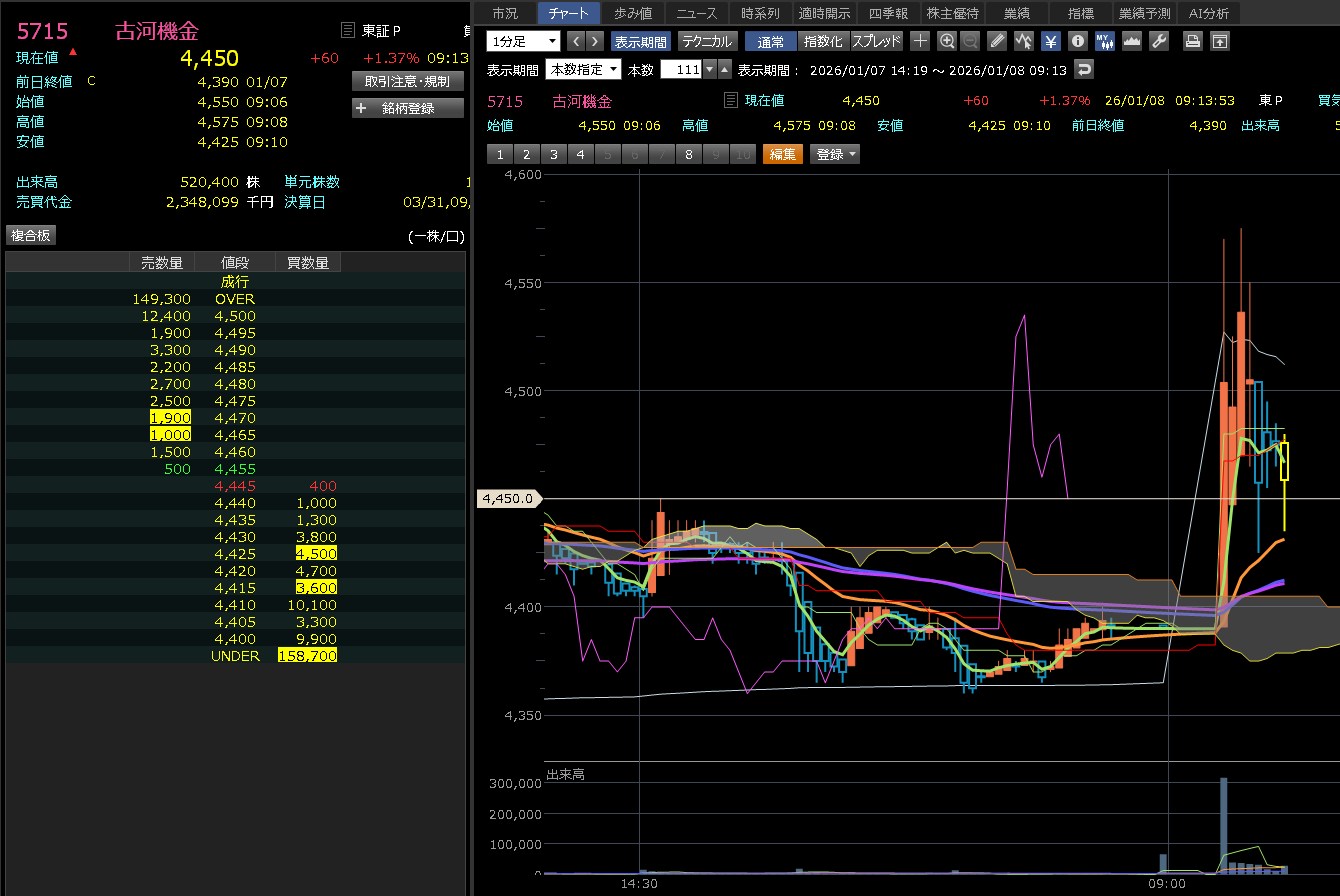
Task: Click the print chart icon
Action: click(1192, 41)
